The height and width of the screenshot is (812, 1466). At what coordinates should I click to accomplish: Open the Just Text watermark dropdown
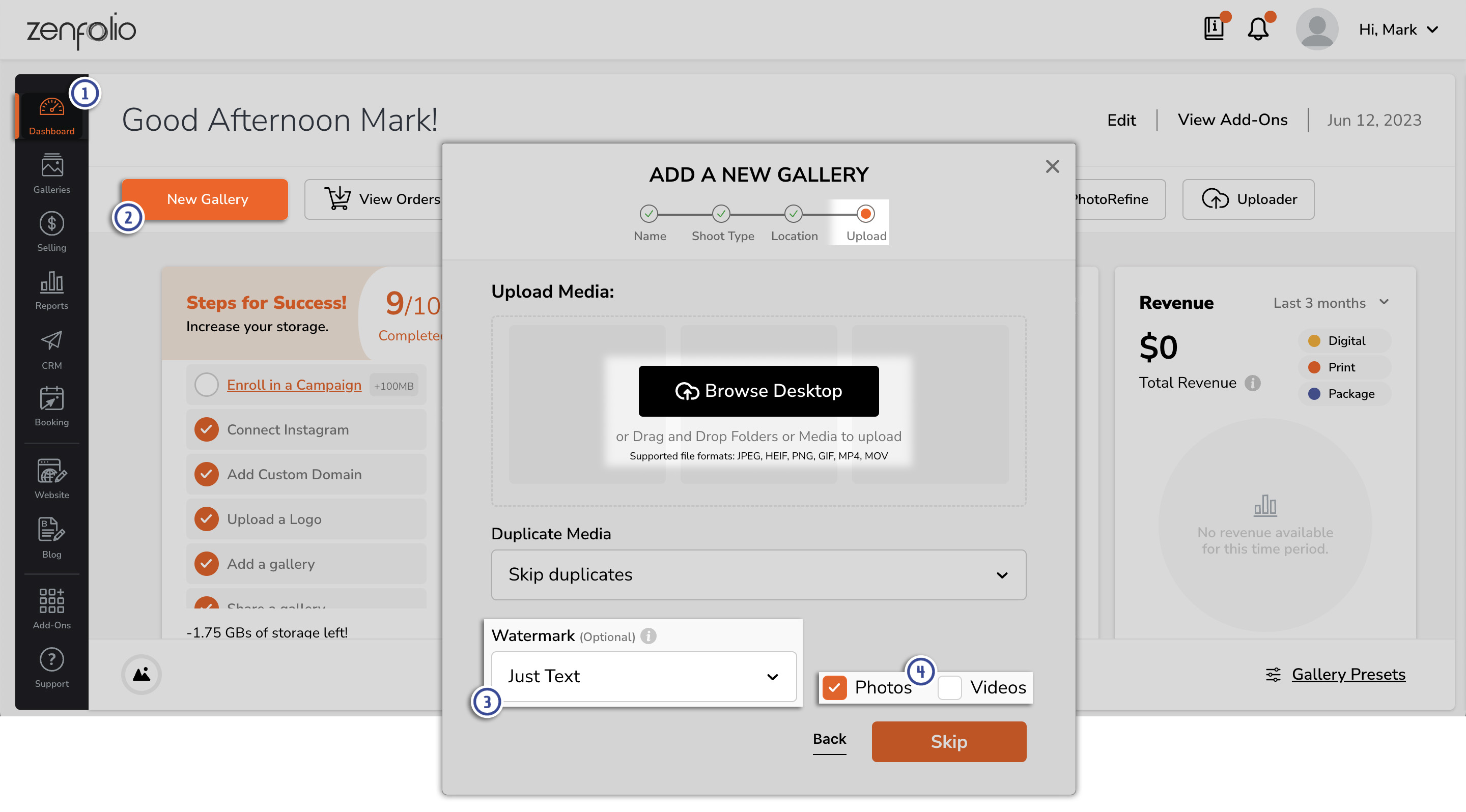tap(643, 676)
